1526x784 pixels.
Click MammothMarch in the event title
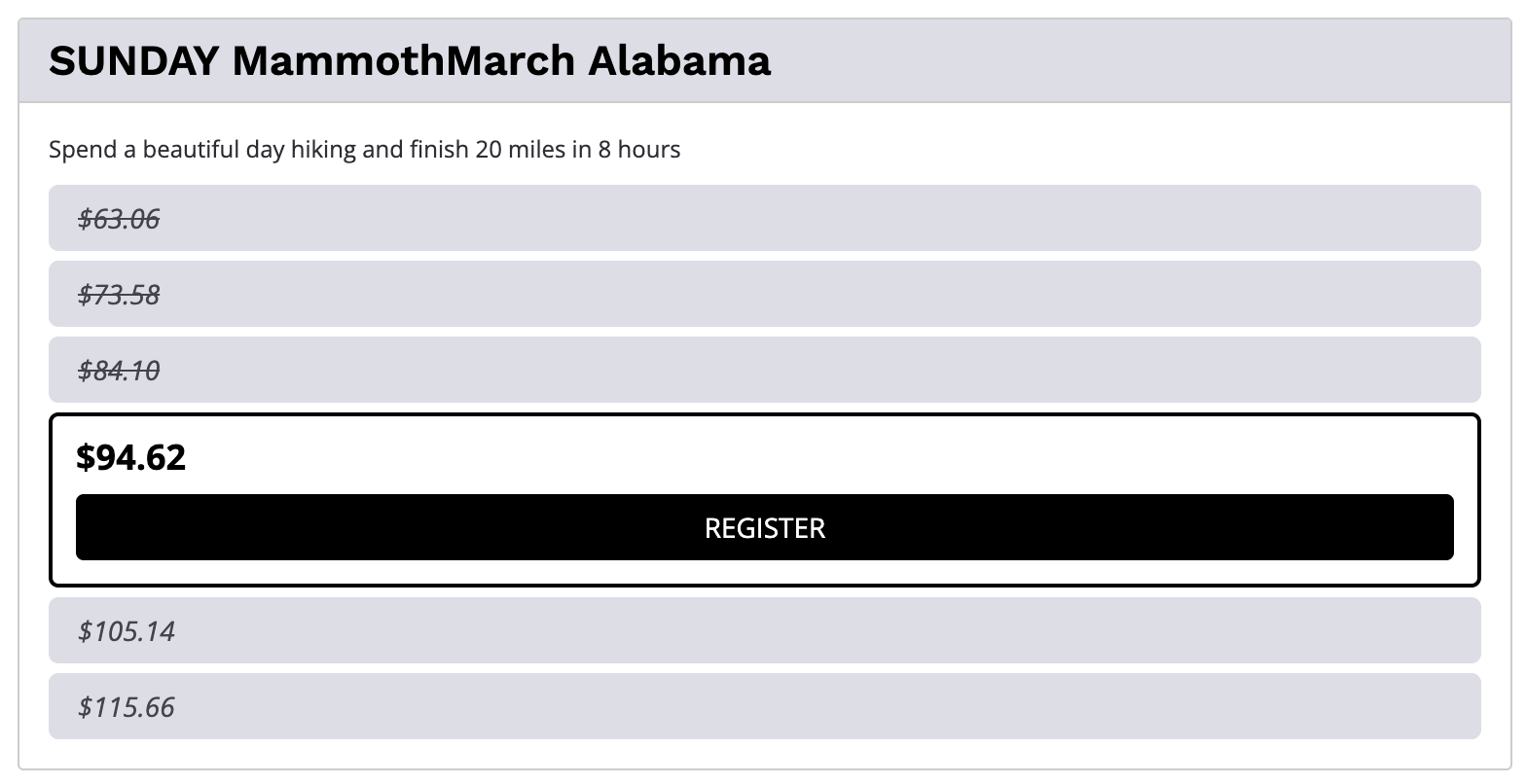404,61
